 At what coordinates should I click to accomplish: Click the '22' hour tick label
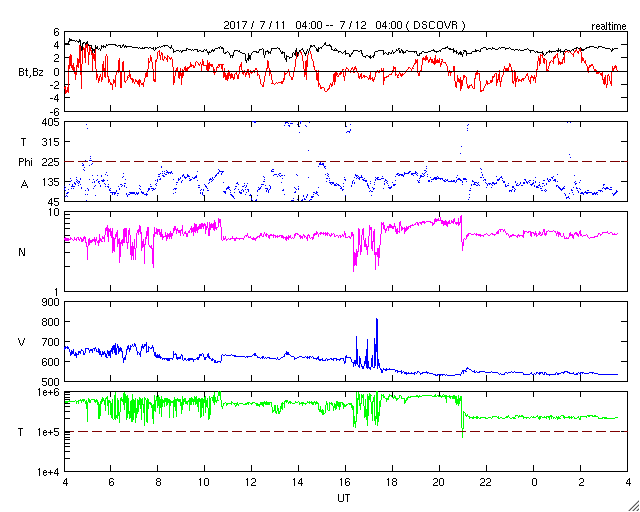(x=487, y=482)
